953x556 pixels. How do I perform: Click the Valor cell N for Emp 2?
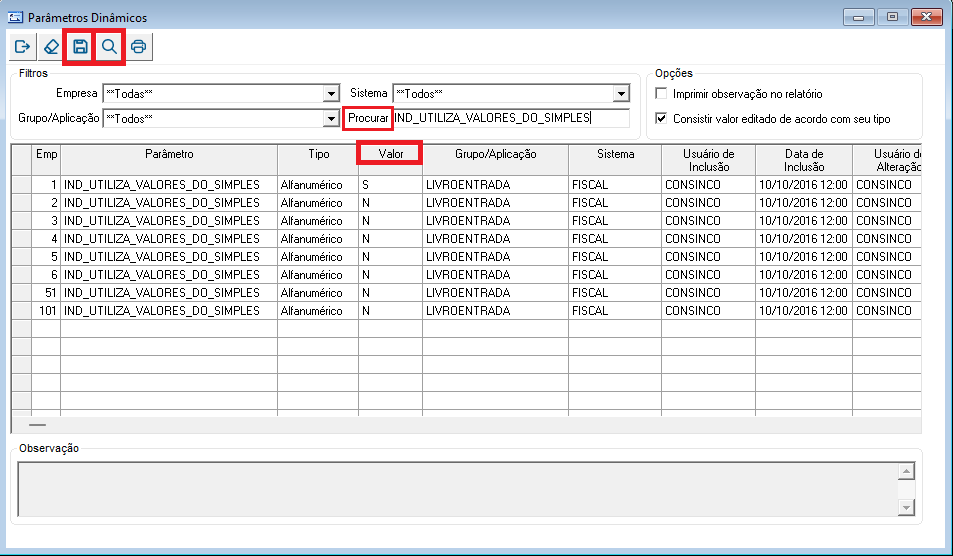pyautogui.click(x=390, y=203)
